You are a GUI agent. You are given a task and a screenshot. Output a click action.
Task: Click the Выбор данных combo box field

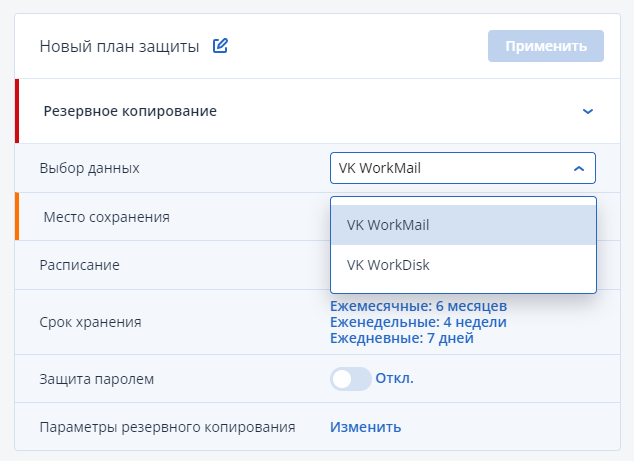coord(450,168)
